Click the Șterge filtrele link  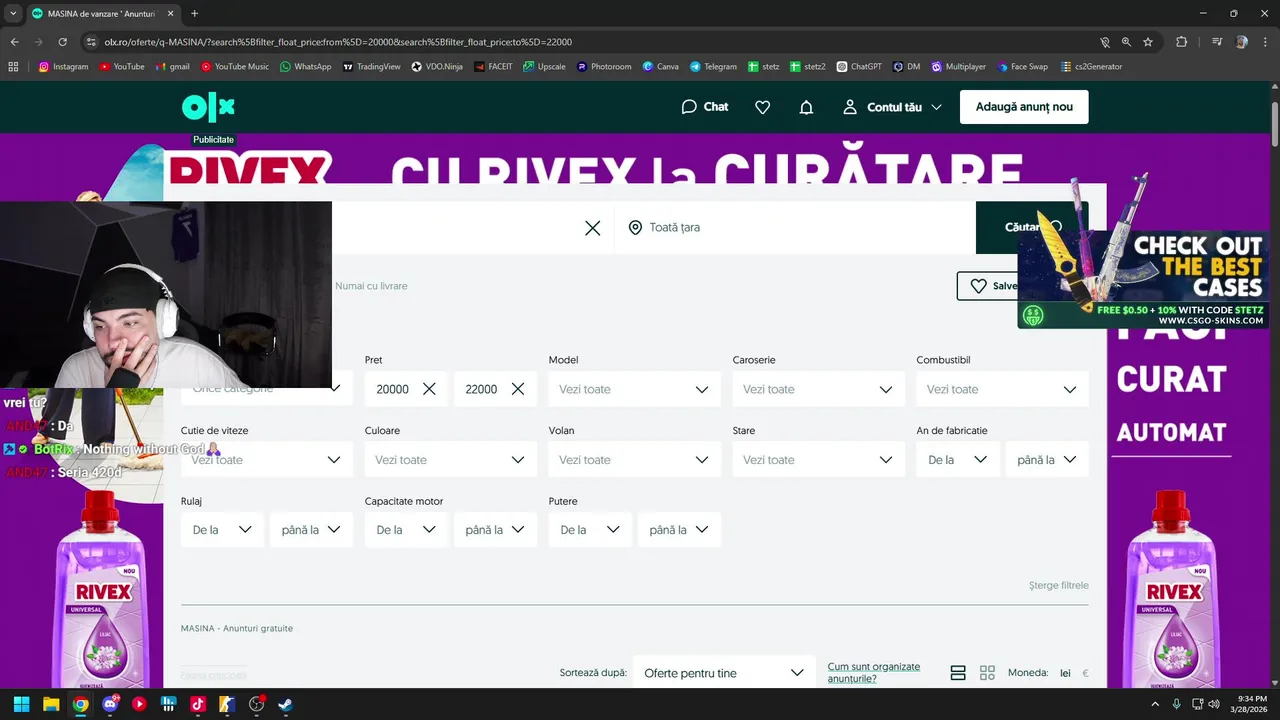1058,585
